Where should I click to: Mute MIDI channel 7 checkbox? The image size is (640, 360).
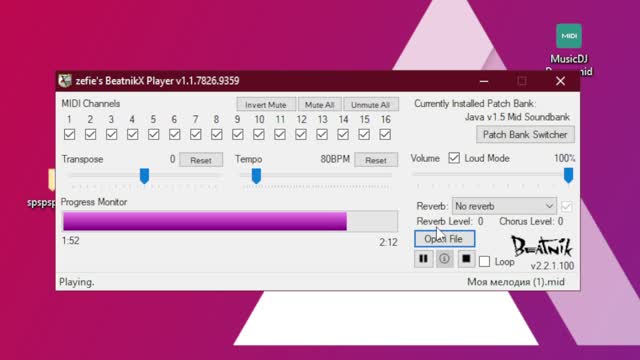click(196, 134)
